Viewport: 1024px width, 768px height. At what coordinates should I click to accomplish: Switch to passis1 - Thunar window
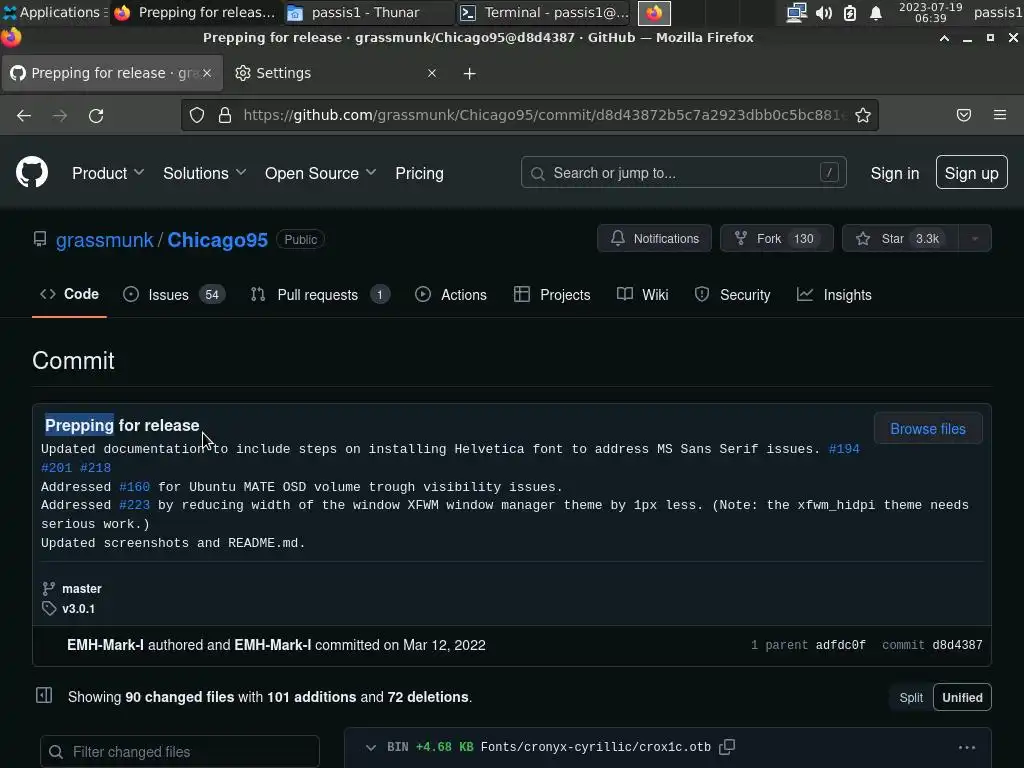click(369, 12)
